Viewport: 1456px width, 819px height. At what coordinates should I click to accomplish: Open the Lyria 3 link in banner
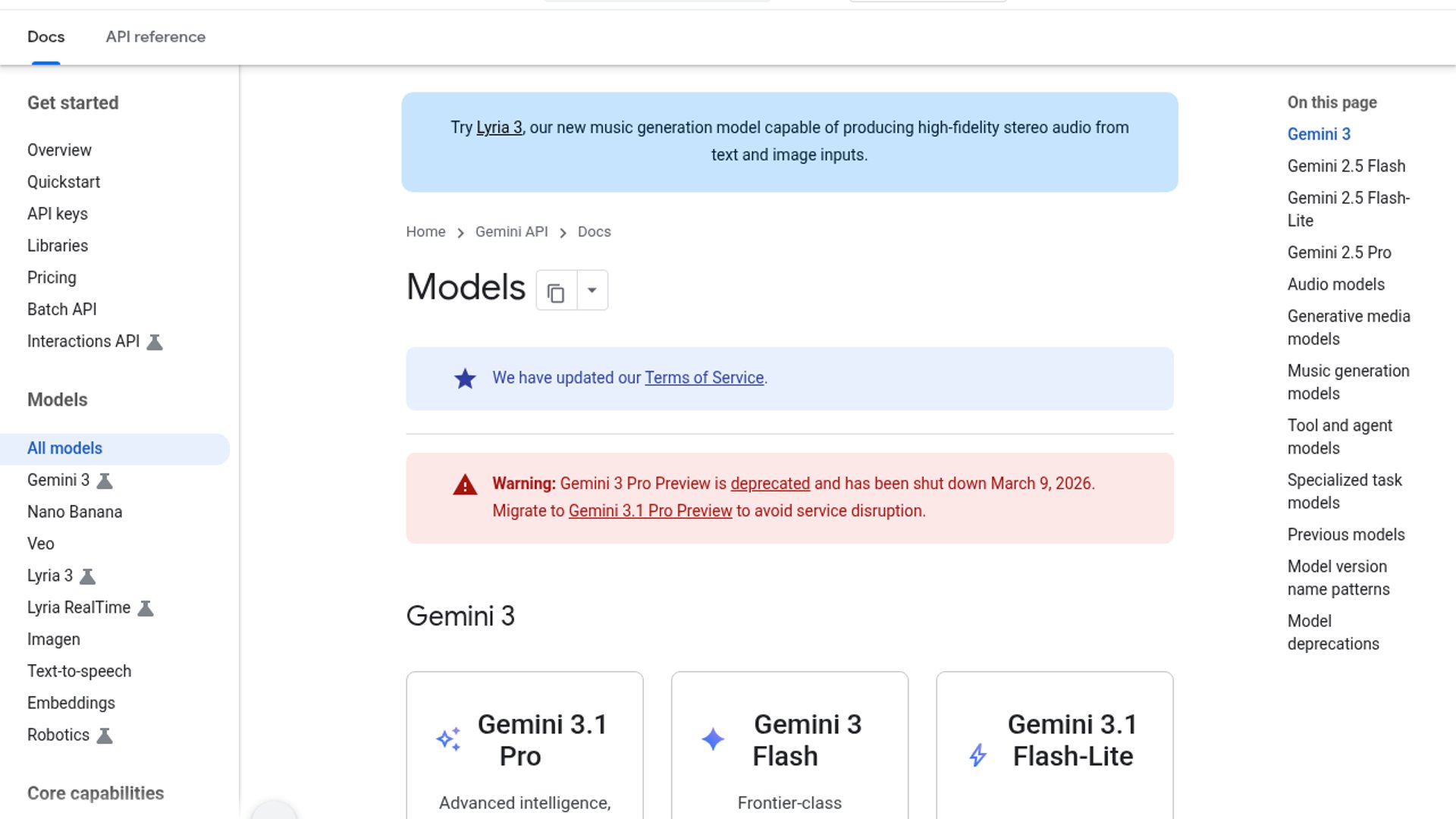[x=499, y=127]
